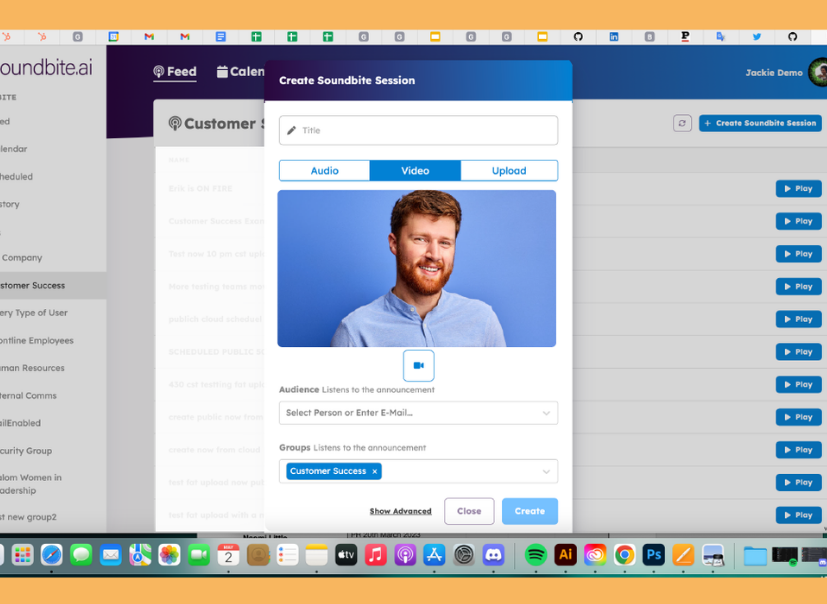Remove the Customer Success group tag
Screen dimensions: 827x604
(374, 472)
